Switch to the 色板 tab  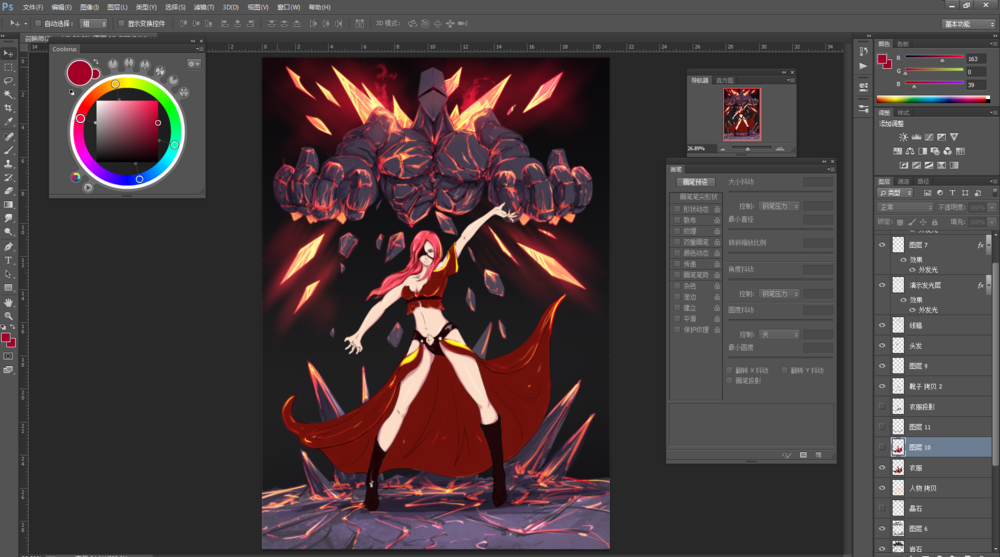point(903,44)
